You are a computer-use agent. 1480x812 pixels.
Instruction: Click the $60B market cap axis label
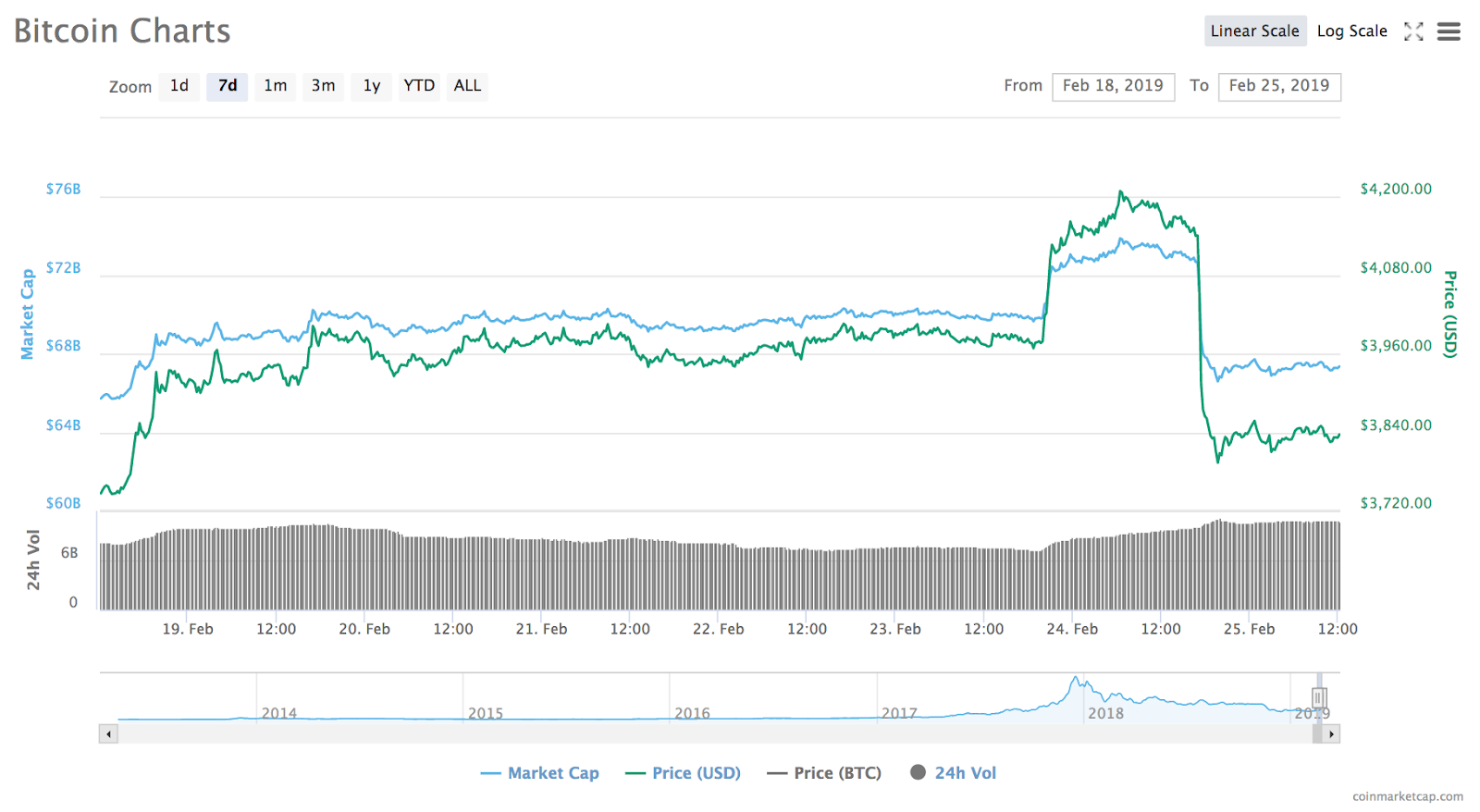[64, 503]
